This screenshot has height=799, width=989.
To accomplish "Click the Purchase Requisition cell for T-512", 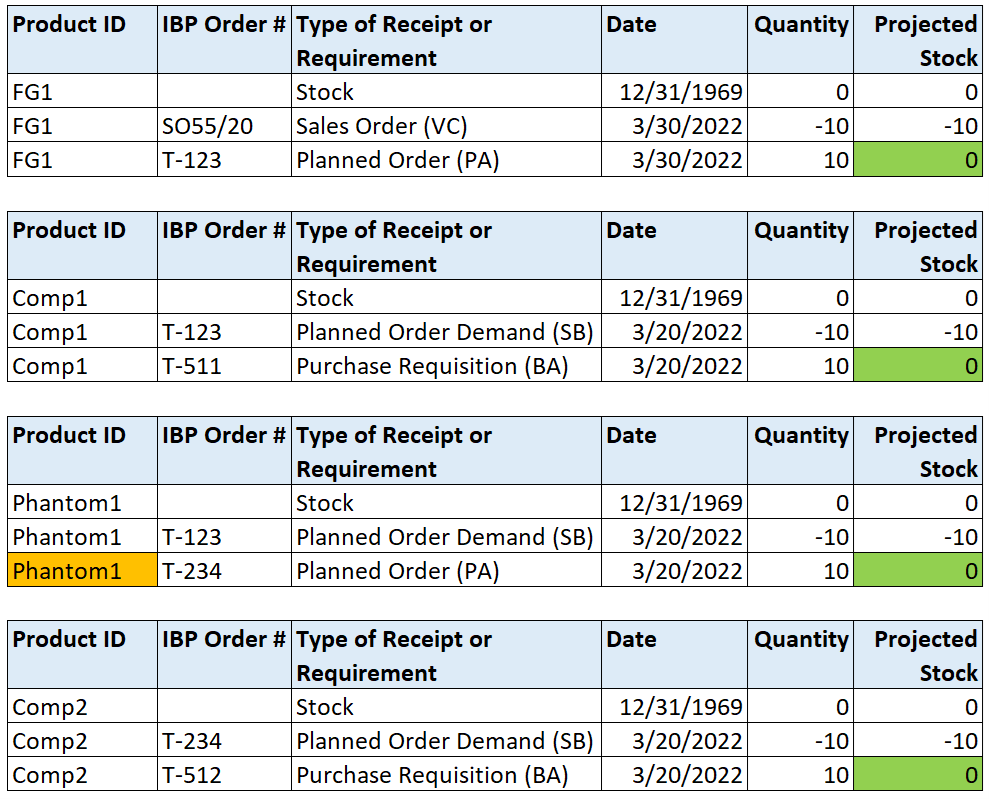I will point(400,775).
